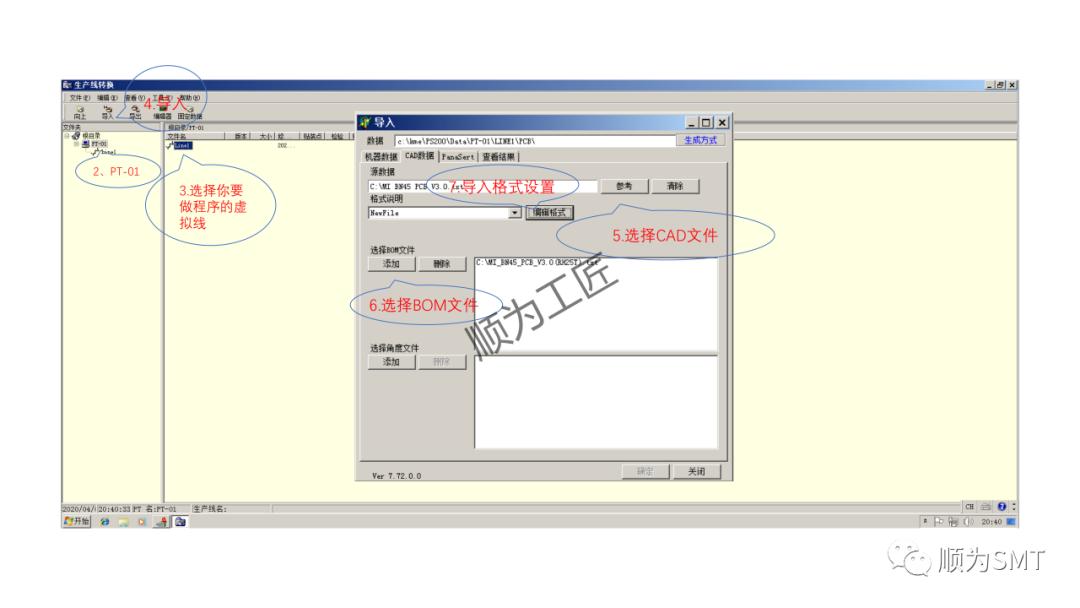Click the active taskbar application button
The width and height of the screenshot is (1080, 608).
[x=180, y=522]
